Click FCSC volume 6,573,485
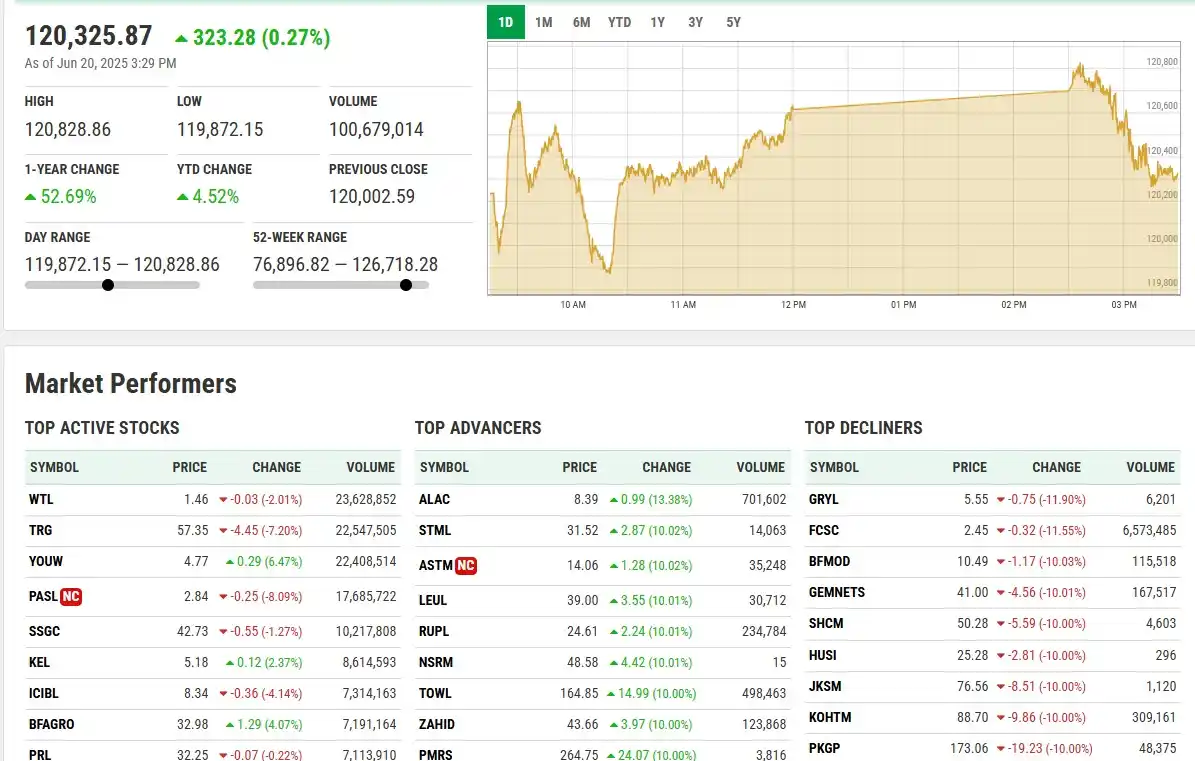This screenshot has height=761, width=1195. click(1149, 530)
